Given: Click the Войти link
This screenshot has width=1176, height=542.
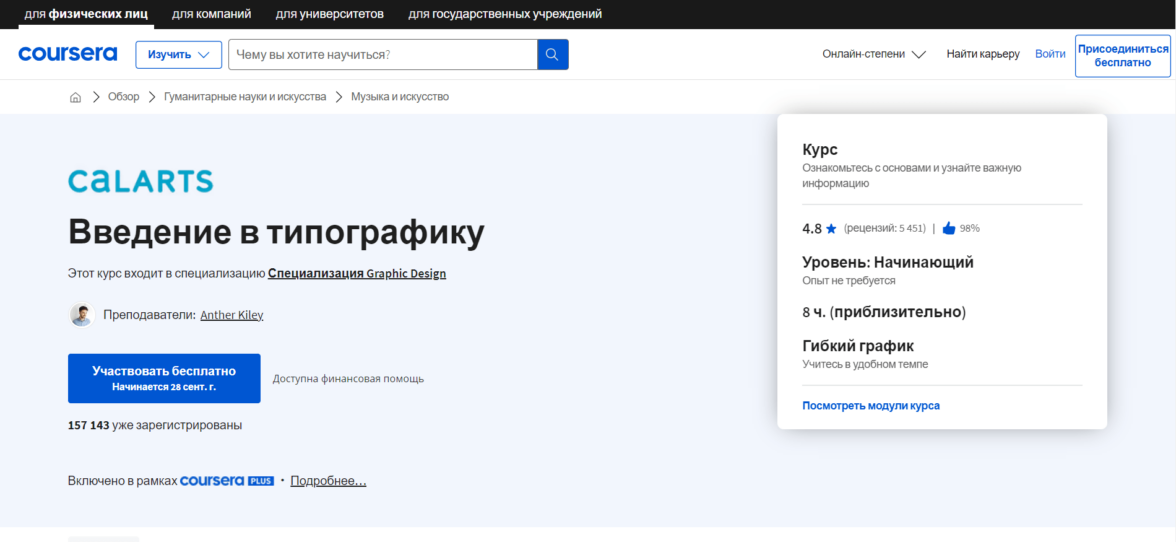Looking at the screenshot, I should coord(1050,54).
